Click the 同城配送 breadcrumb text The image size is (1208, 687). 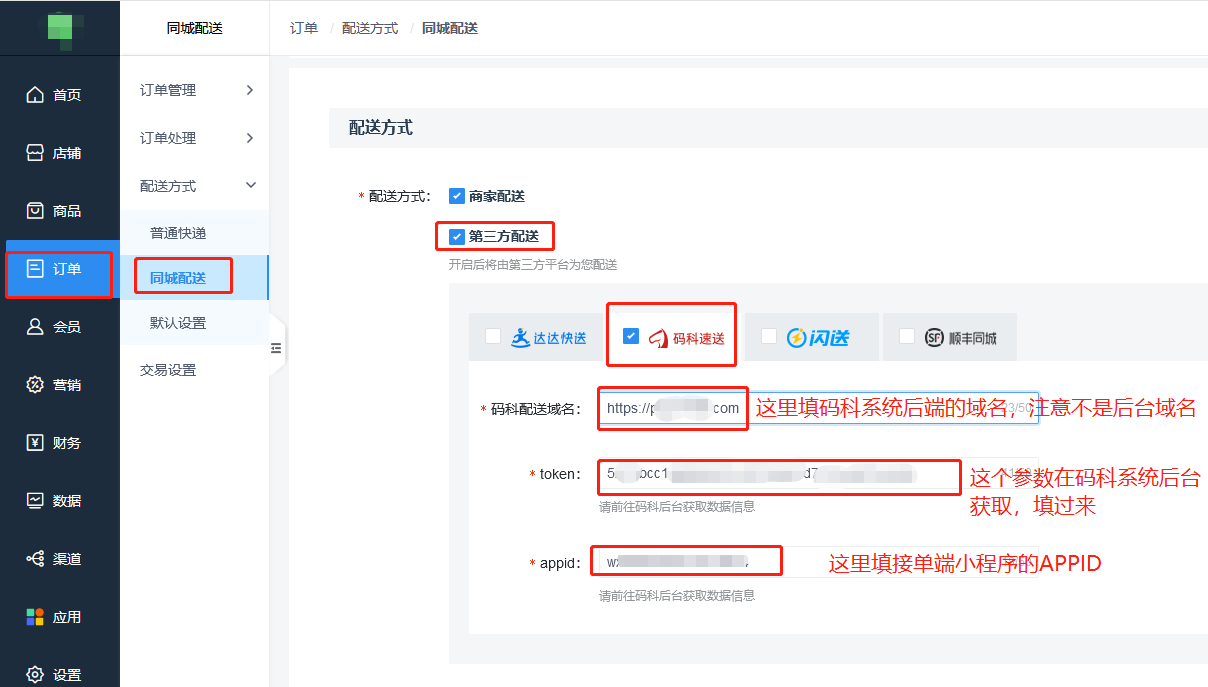tap(450, 28)
